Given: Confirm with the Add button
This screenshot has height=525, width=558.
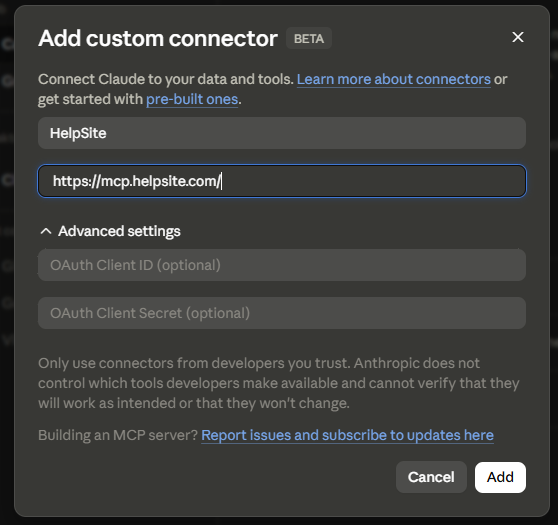Looking at the screenshot, I should click(x=500, y=477).
